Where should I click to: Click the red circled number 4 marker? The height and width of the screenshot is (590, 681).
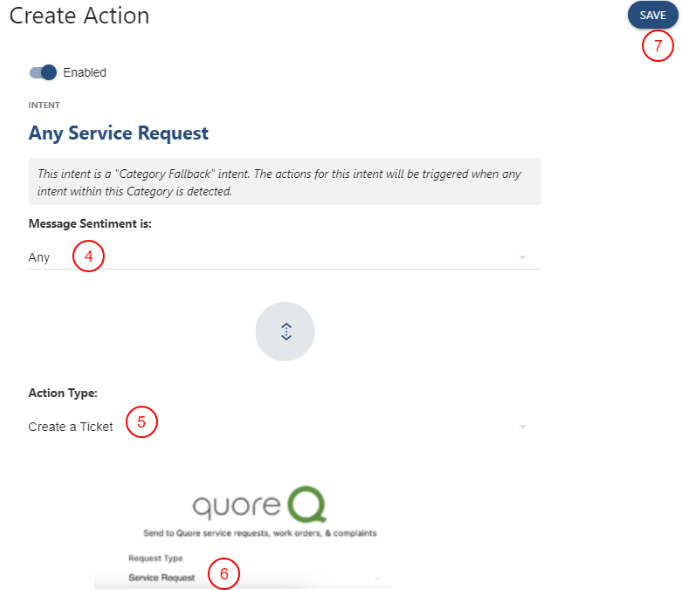(88, 256)
